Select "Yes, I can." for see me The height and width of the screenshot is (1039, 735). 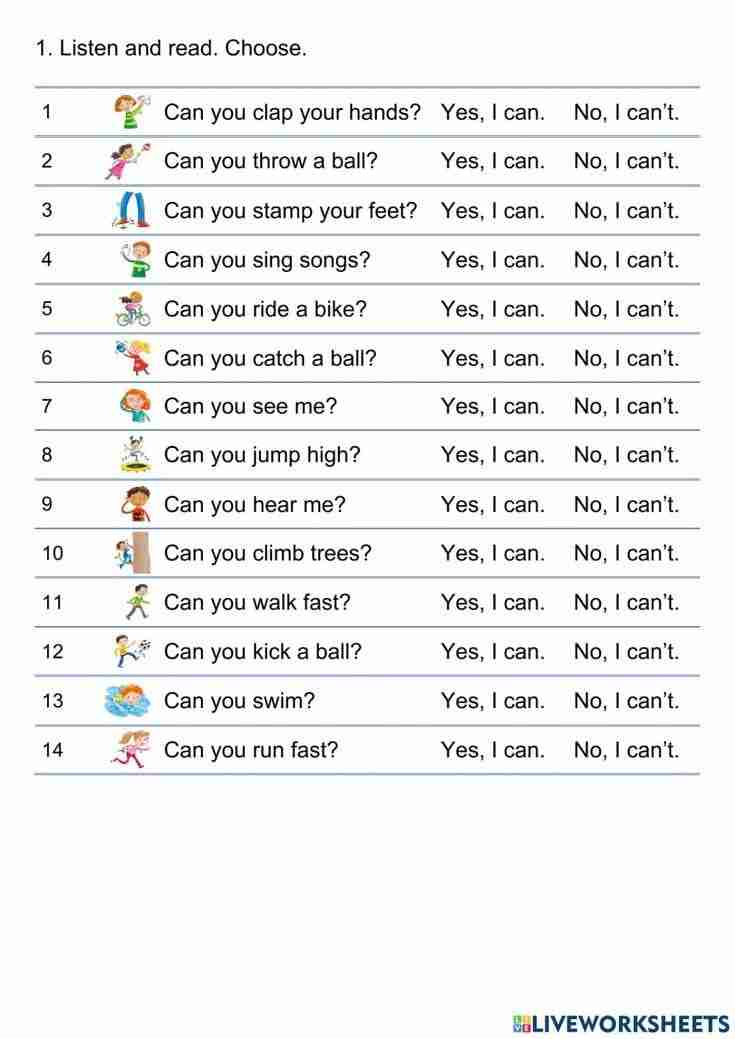[x=493, y=406]
